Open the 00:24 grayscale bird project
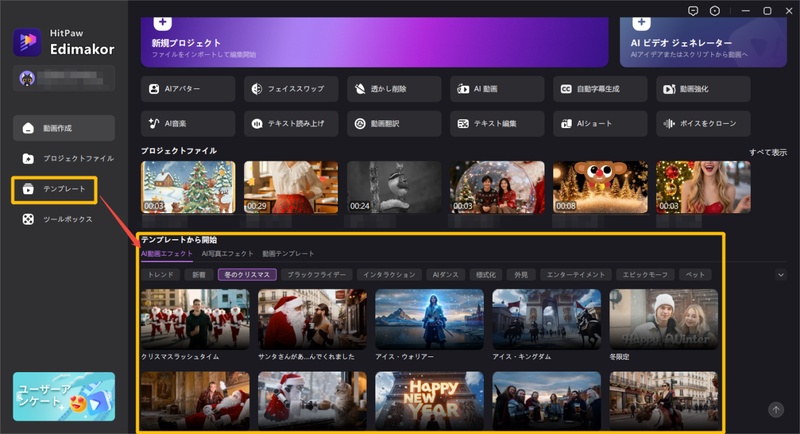This screenshot has width=800, height=434. tap(394, 187)
